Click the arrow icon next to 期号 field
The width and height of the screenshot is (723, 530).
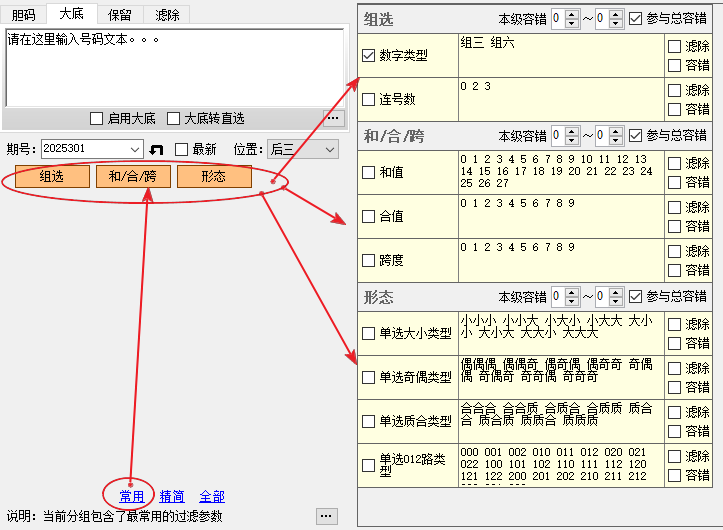156,149
